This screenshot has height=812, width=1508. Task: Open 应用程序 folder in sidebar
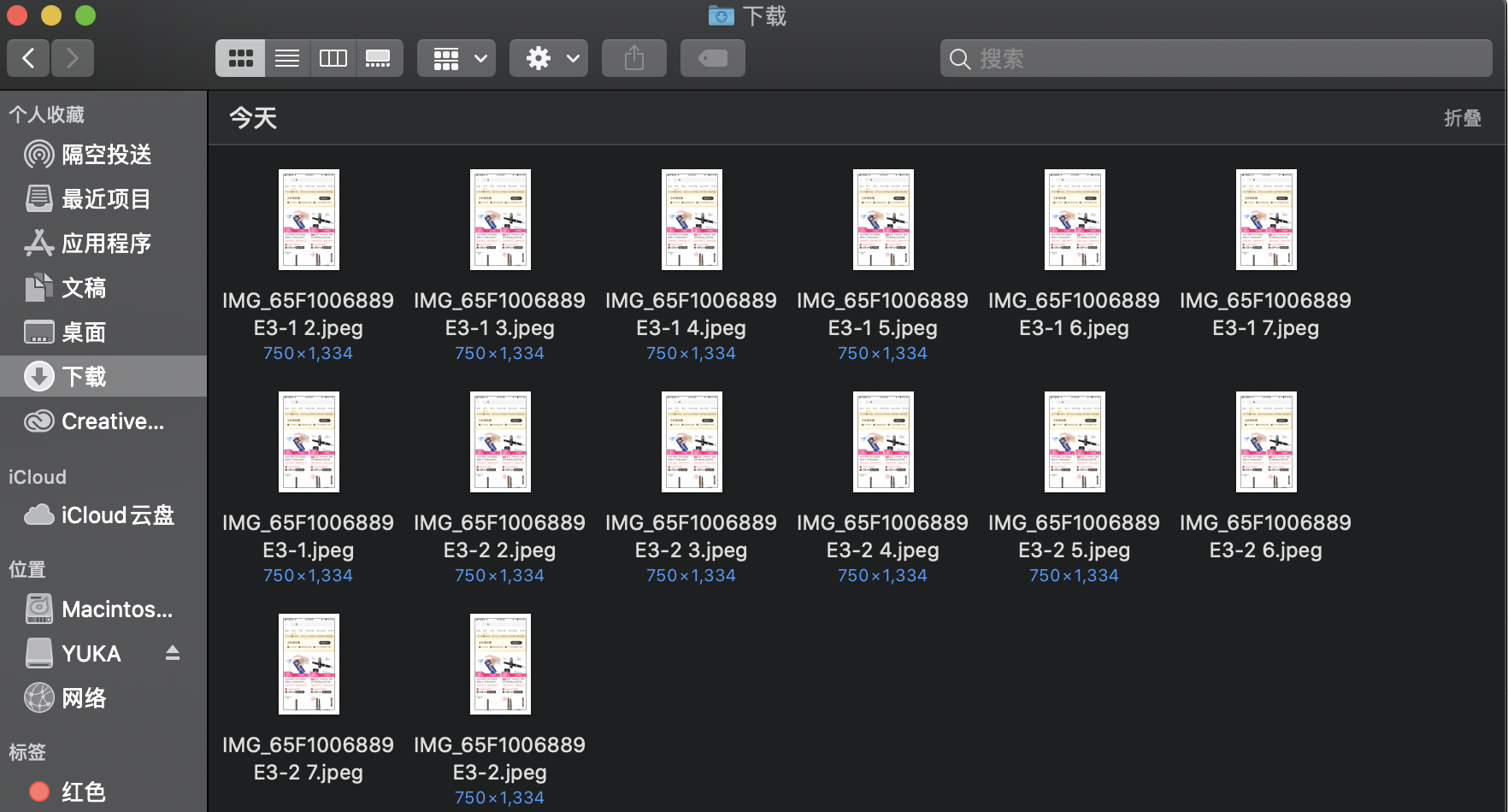[105, 244]
